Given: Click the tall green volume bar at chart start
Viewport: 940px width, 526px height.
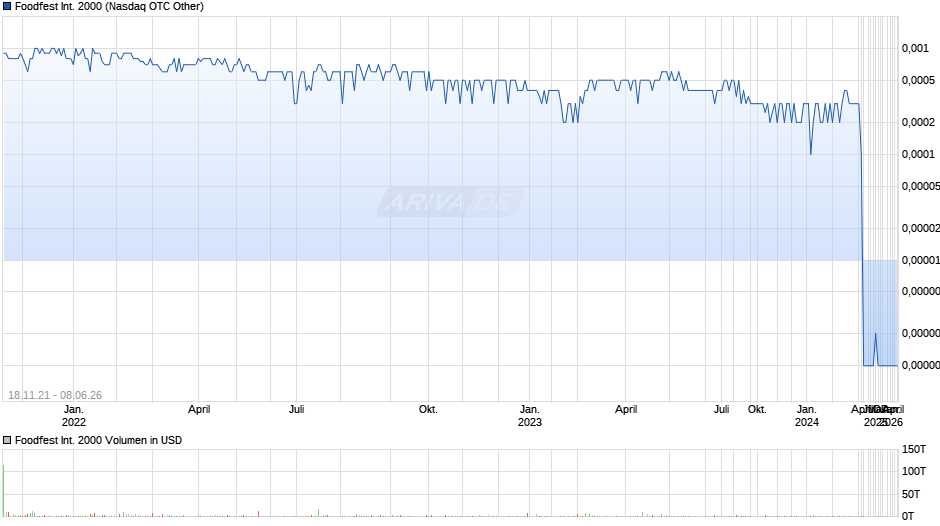Looking at the screenshot, I should pos(4,491).
